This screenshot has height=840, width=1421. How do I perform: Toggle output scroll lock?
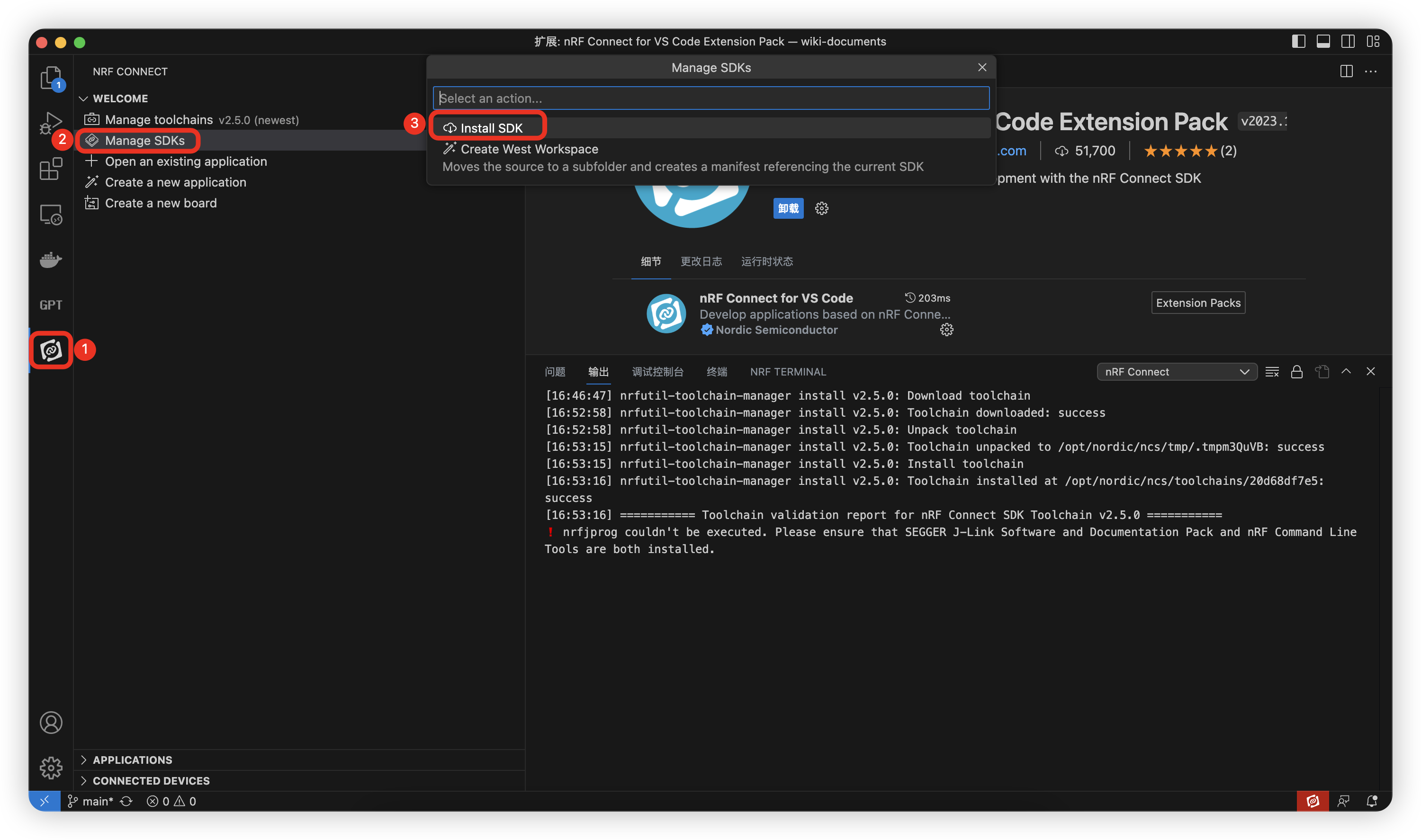(1296, 372)
